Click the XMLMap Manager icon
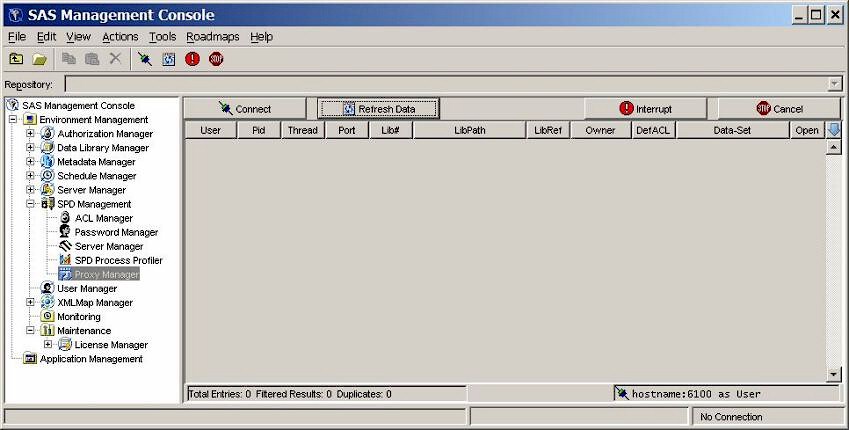The height and width of the screenshot is (430, 849). (48, 302)
